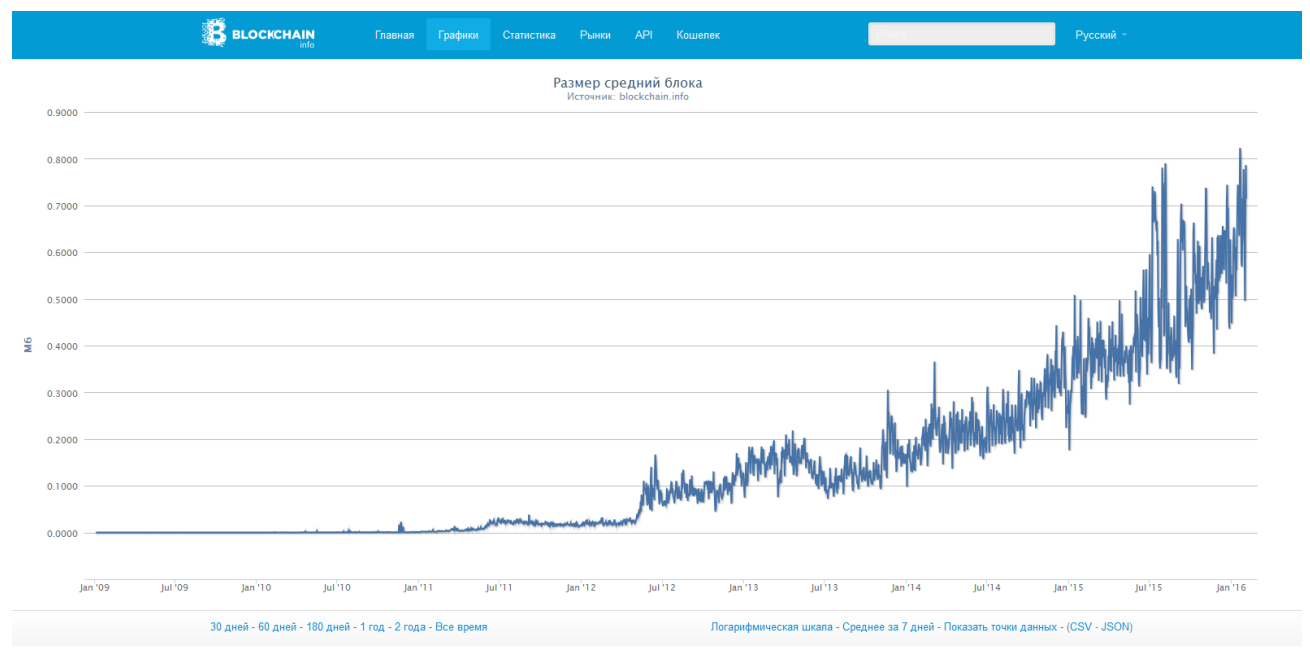View the Все время chart range
The height and width of the screenshot is (655, 1310).
[461, 627]
